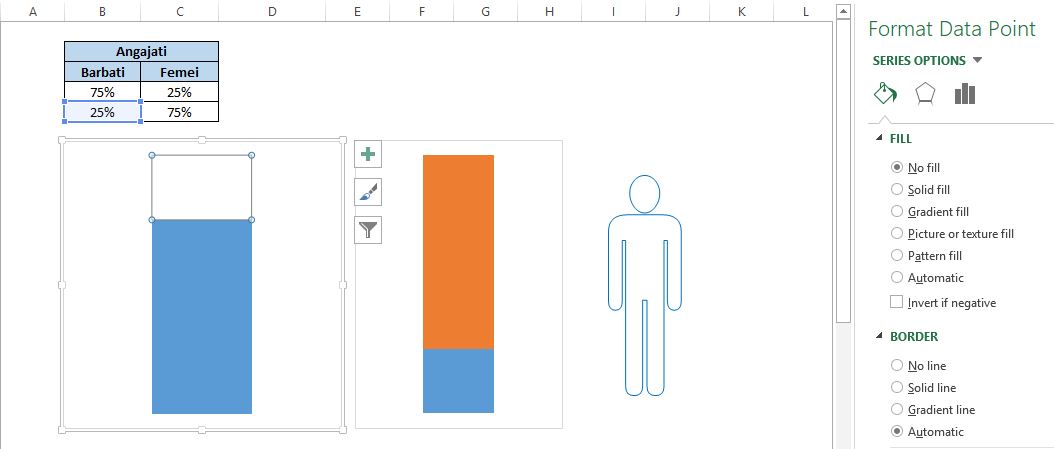Select the Gradient fill option
Image resolution: width=1054 pixels, height=449 pixels.
pos(897,212)
